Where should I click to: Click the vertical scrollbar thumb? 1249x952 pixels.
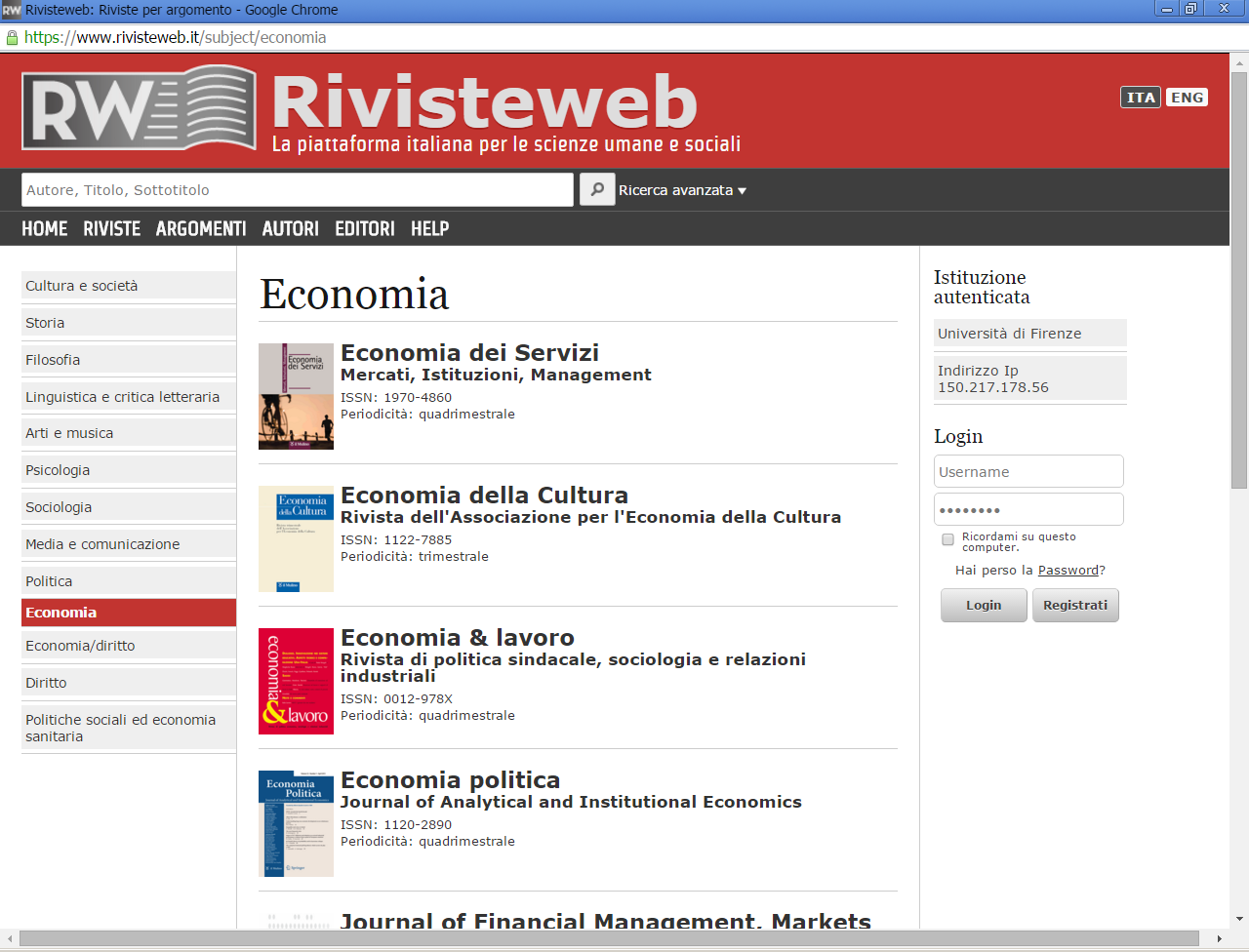point(1239,280)
